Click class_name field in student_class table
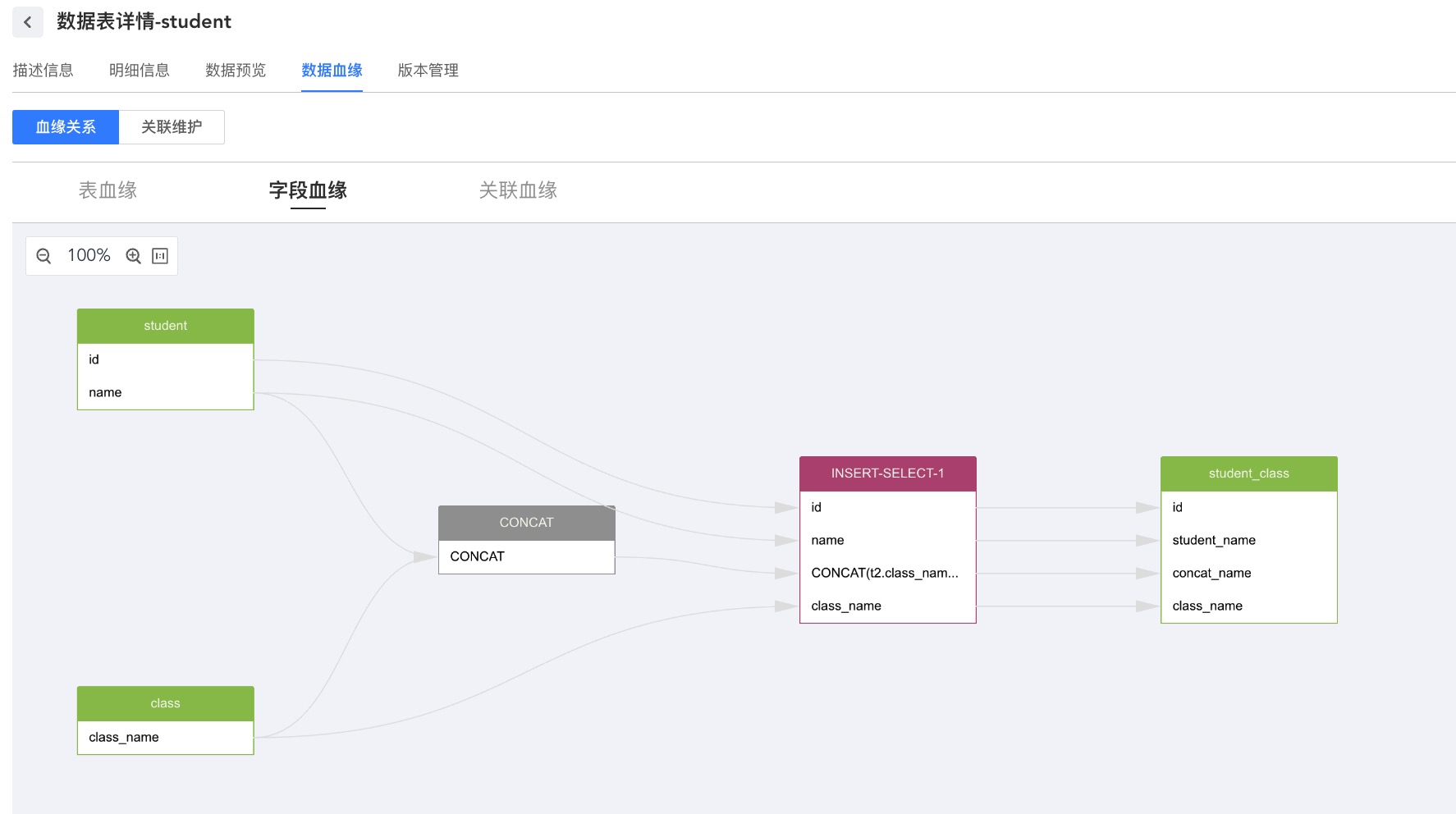This screenshot has width=1456, height=814. (x=1249, y=606)
